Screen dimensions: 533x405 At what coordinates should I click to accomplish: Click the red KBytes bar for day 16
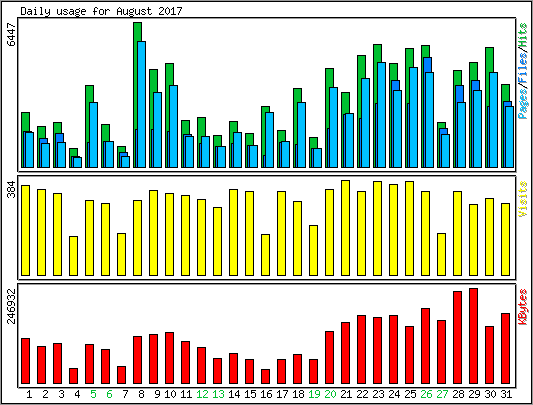[265, 376]
